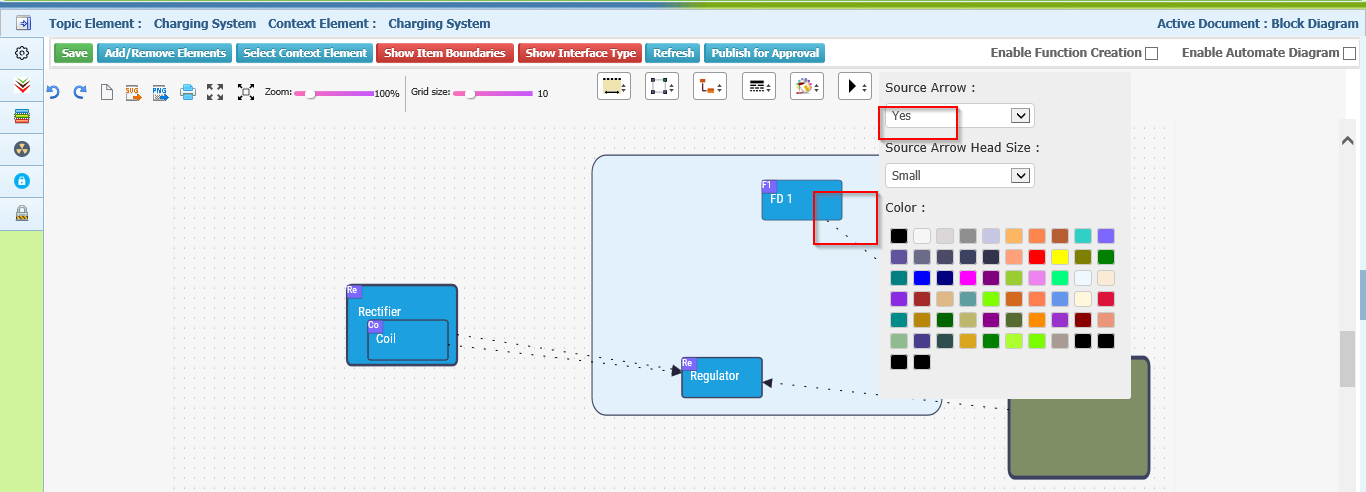Click Add/Remove Elements
The height and width of the screenshot is (492, 1366).
point(165,53)
